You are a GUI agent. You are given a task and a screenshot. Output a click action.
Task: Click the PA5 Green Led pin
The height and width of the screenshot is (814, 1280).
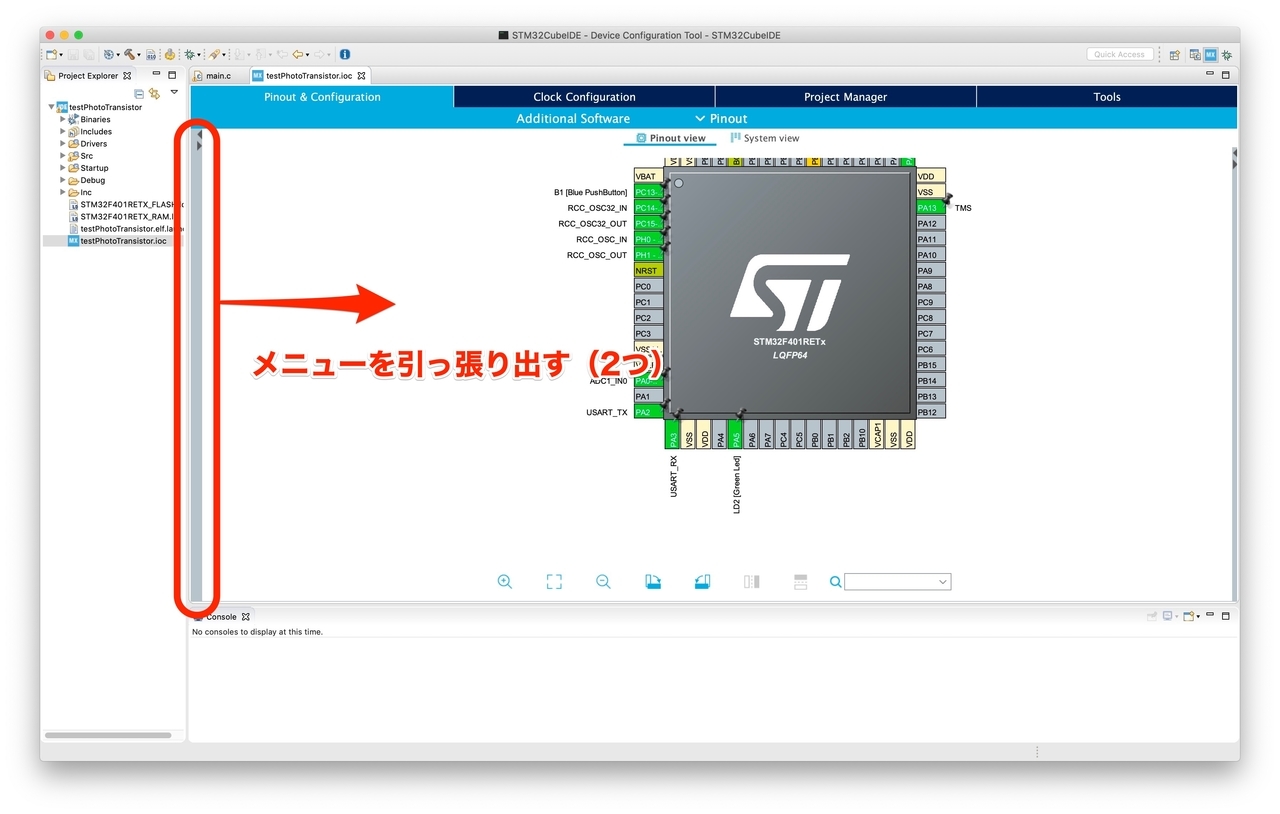735,436
